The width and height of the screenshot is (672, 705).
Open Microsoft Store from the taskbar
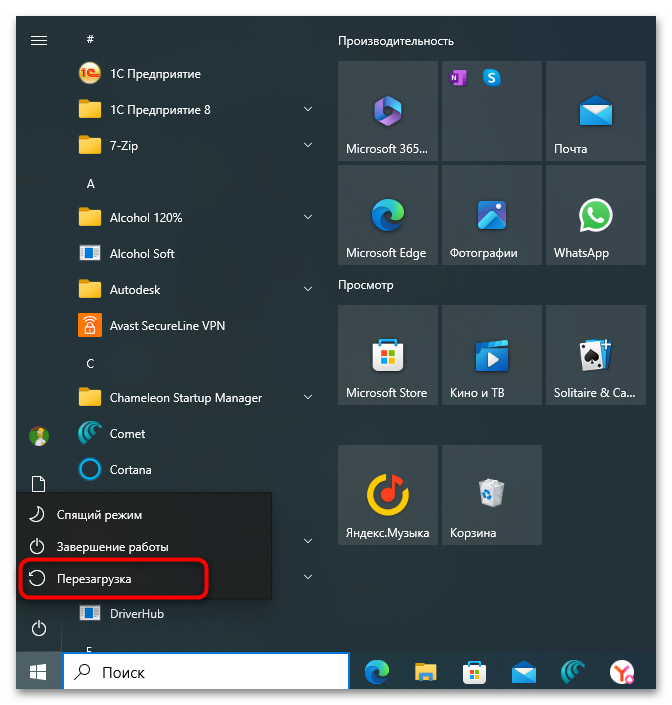[x=474, y=672]
